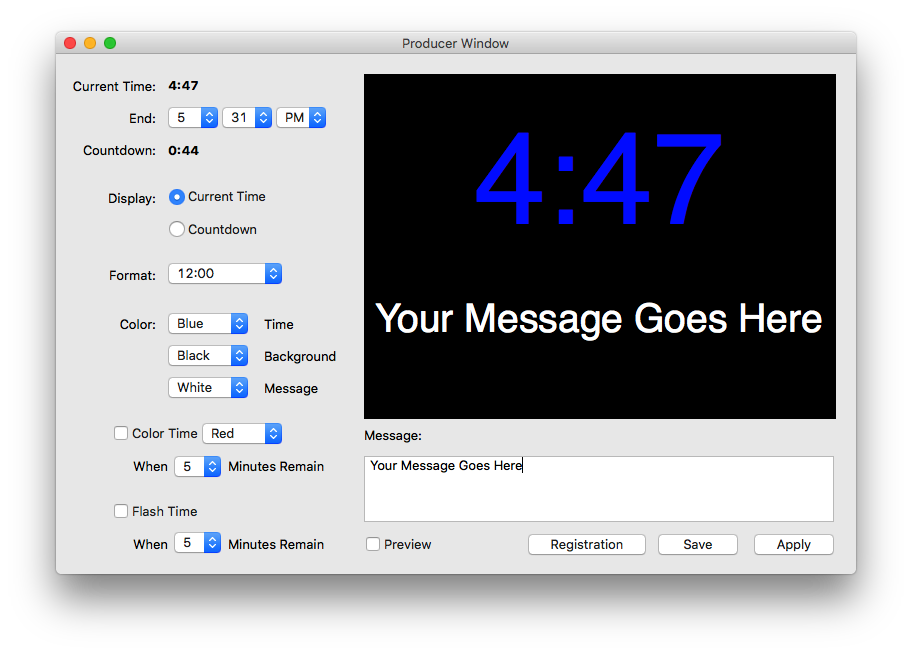Click the End minute stepper showing 31

click(248, 117)
